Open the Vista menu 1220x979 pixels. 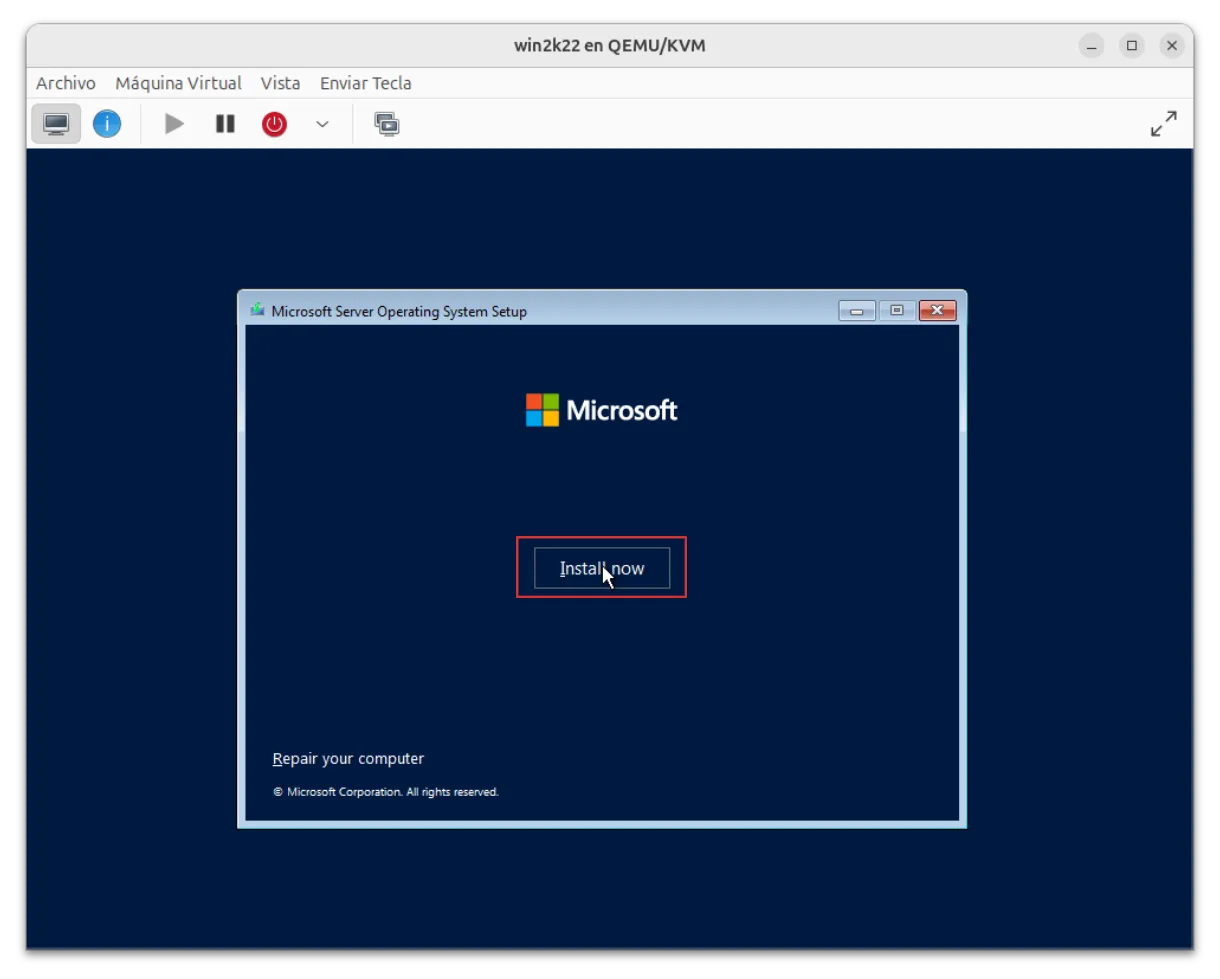point(280,83)
